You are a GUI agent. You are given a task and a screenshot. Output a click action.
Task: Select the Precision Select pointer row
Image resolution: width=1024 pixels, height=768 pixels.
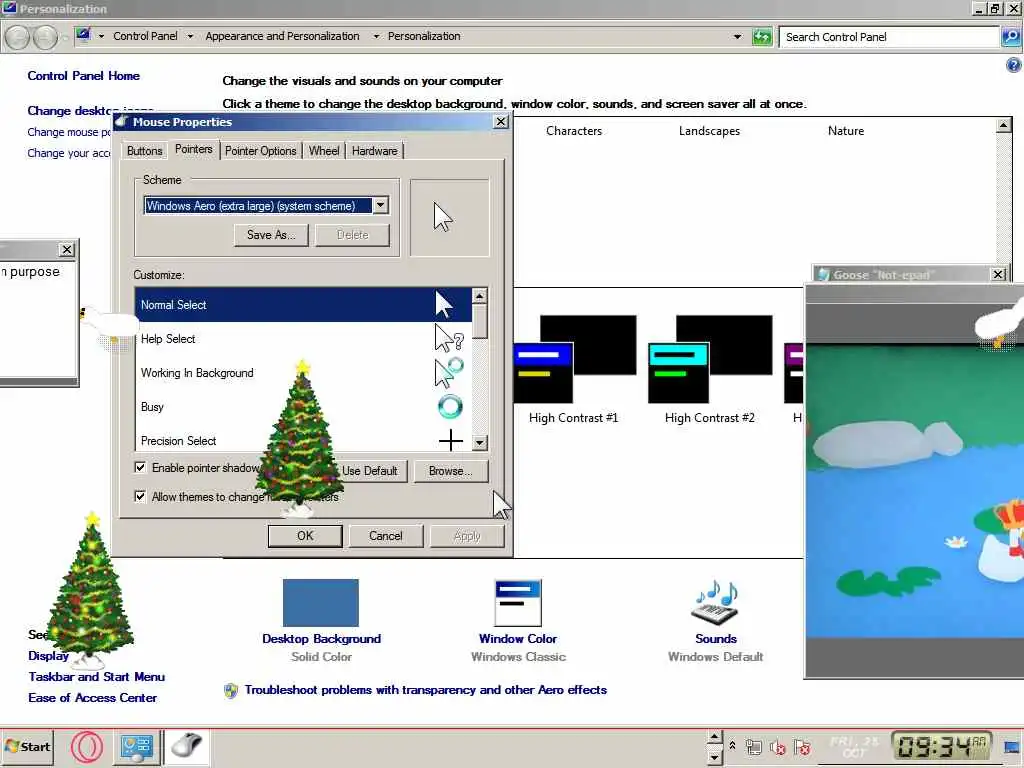[x=303, y=440]
